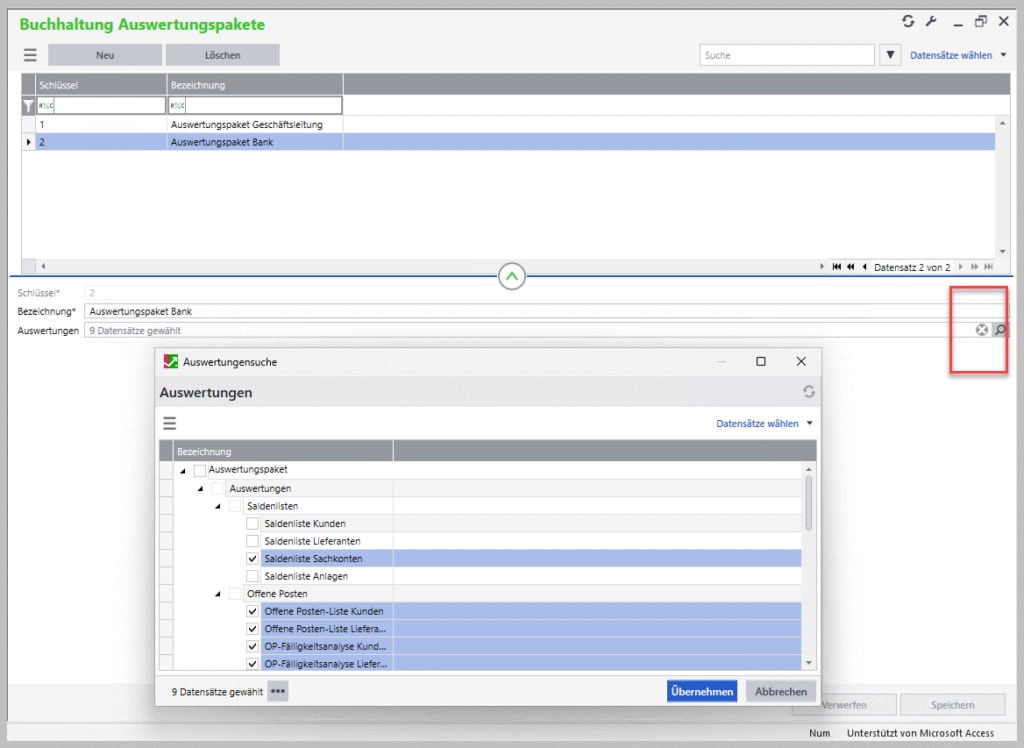Collapse the Offene Posten tree node
Screen dimensions: 1024x748
click(219, 594)
